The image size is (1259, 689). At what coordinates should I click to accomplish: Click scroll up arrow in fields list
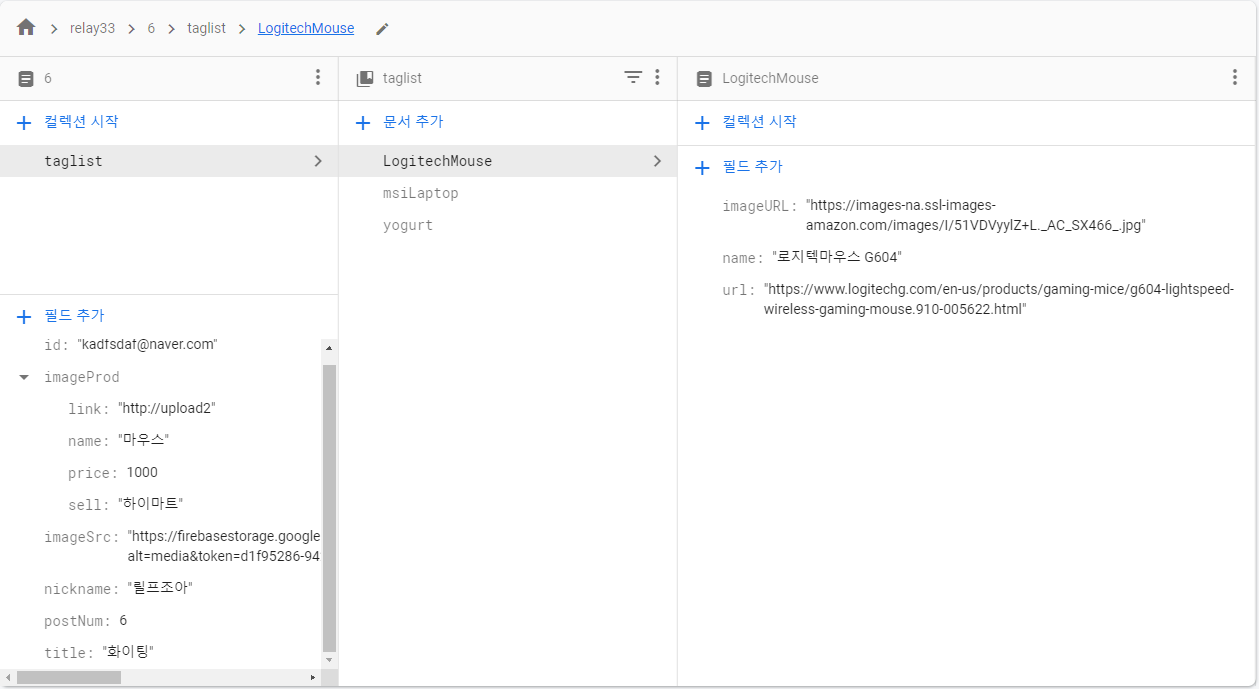329,348
